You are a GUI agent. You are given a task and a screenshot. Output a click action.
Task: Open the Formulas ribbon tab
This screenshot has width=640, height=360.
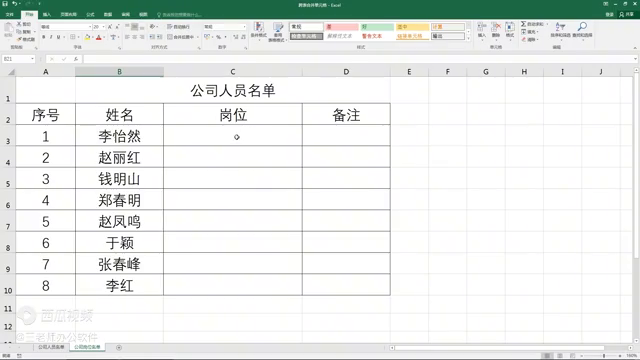pos(90,15)
